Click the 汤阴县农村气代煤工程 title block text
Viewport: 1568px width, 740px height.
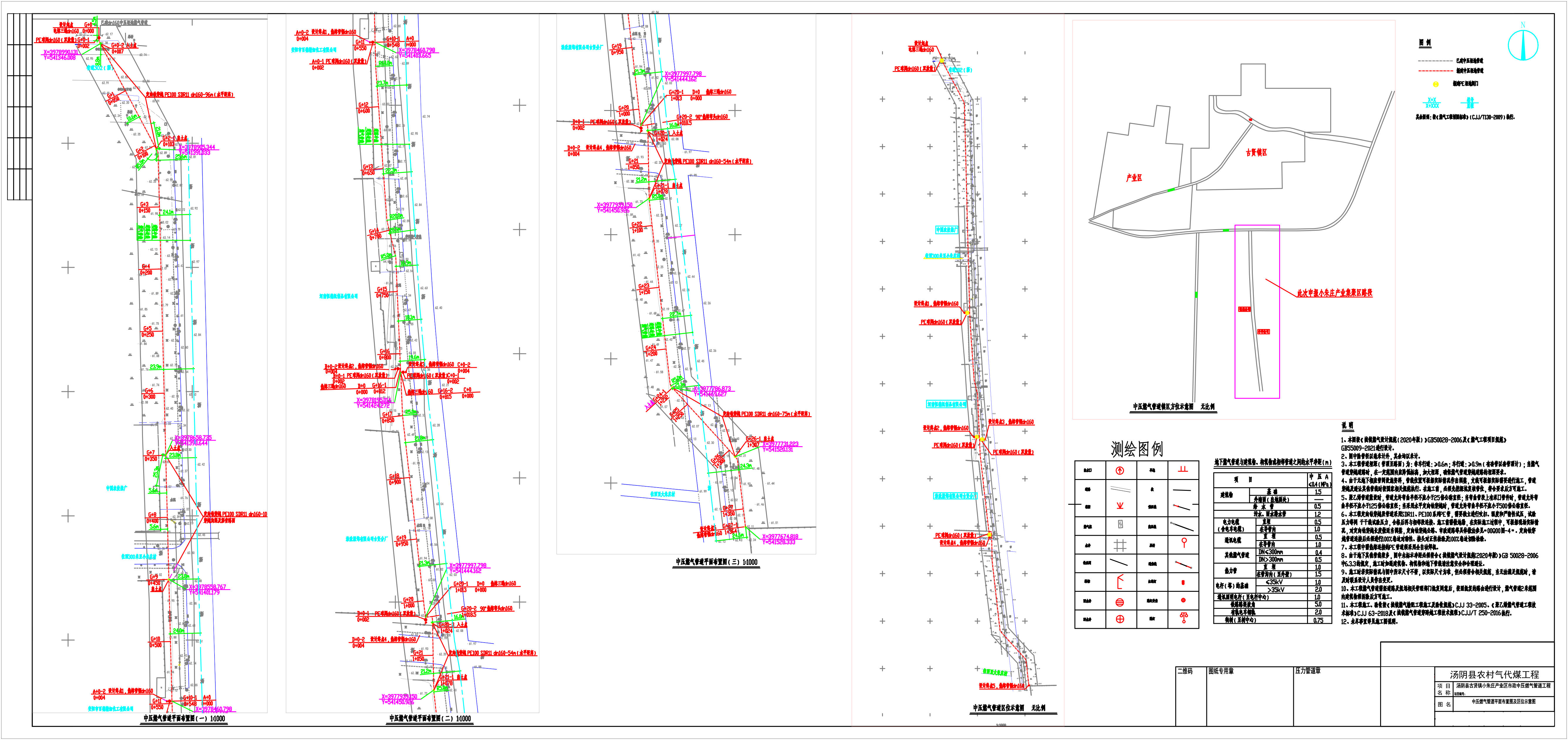[1494, 674]
